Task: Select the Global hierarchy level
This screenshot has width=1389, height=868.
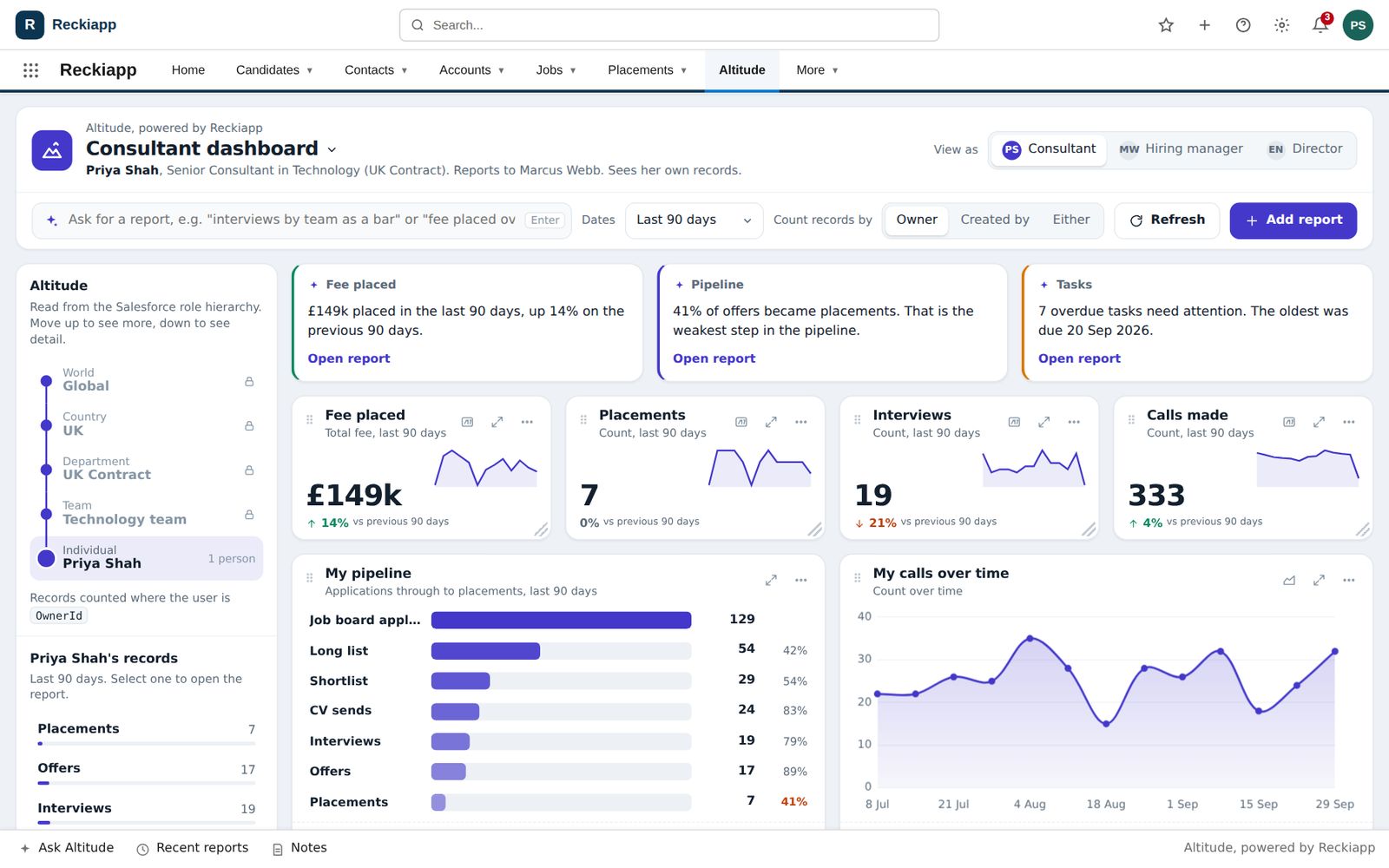Action: [146, 380]
